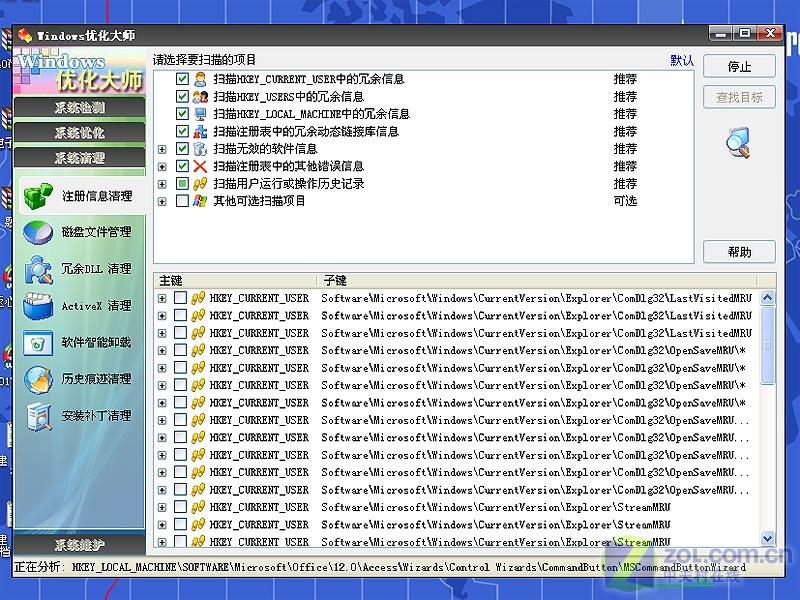Click icon of 扫描注册表中的冗余动态链接库信息
Viewport: 800px width, 600px height.
(x=200, y=131)
